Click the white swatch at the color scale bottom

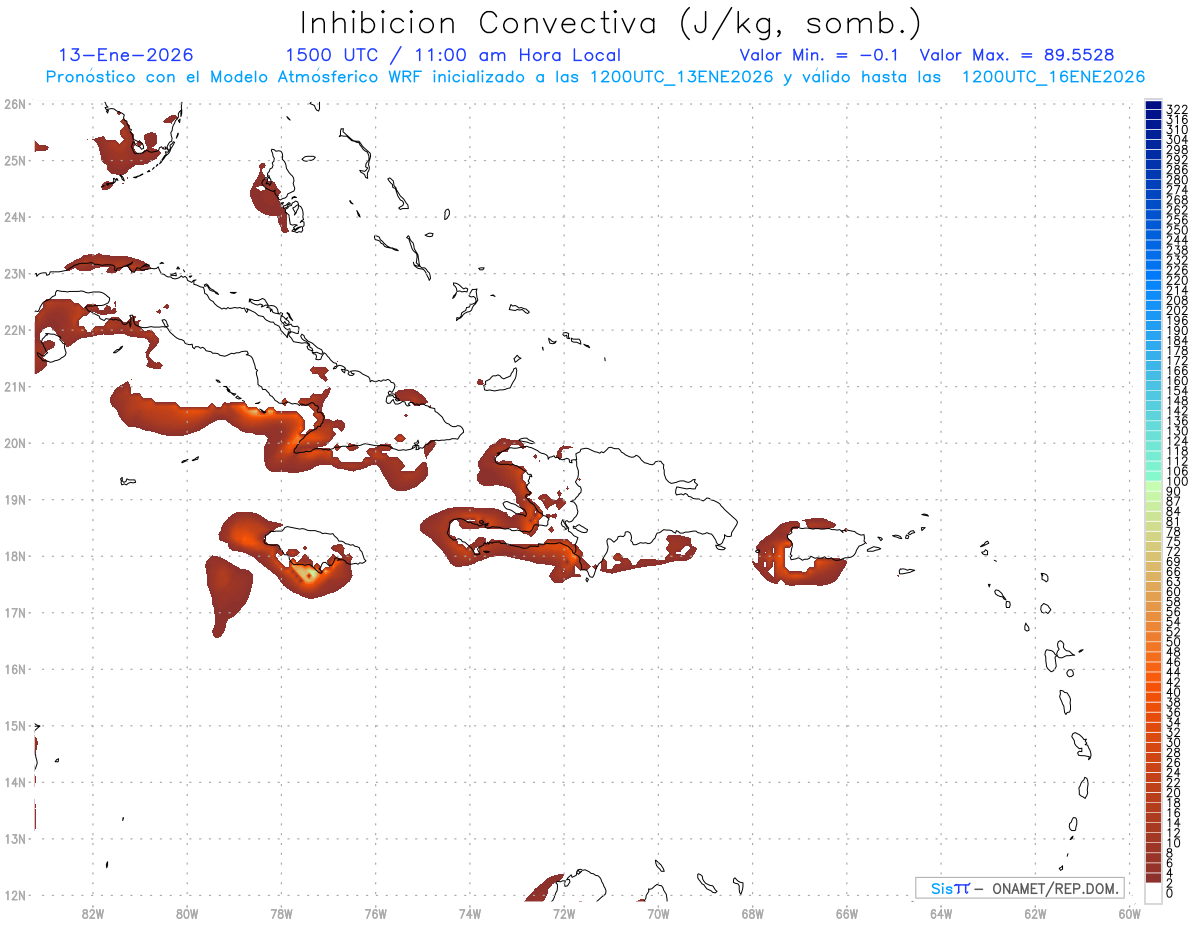[x=1153, y=892]
